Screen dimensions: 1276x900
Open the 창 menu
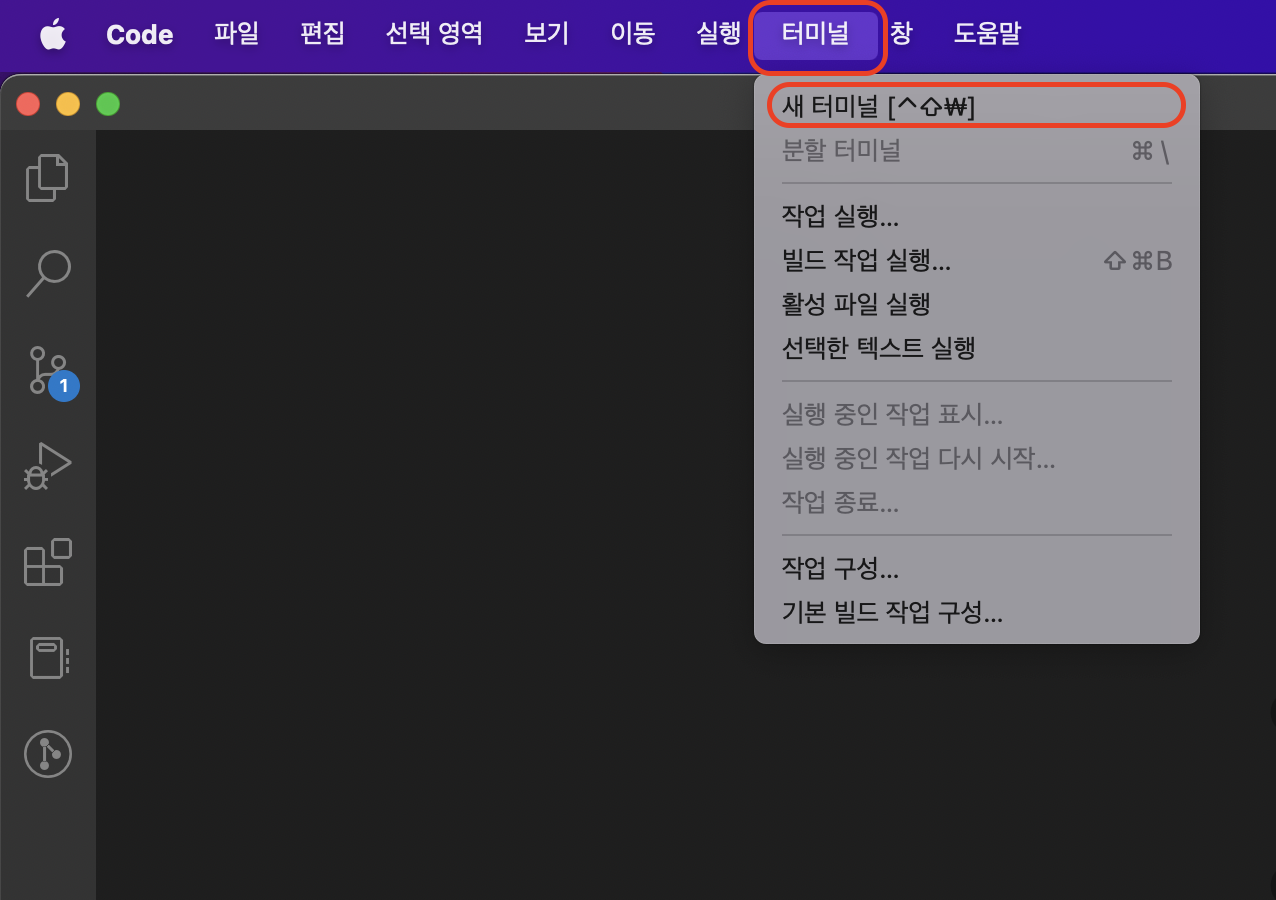click(901, 34)
